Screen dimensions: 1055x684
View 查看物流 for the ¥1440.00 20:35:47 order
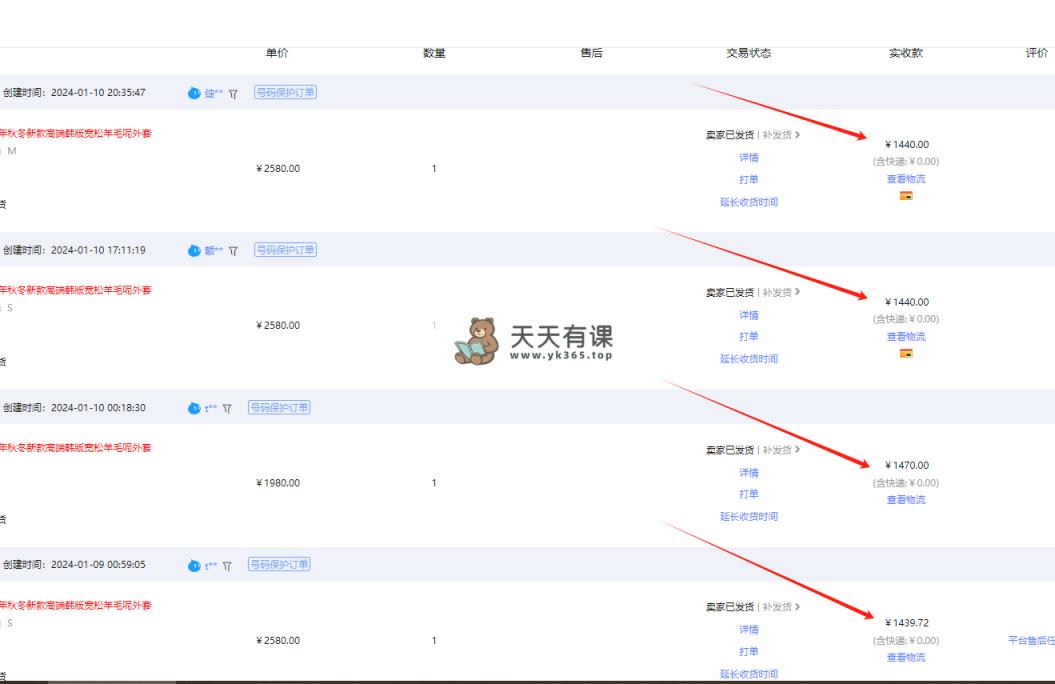906,179
